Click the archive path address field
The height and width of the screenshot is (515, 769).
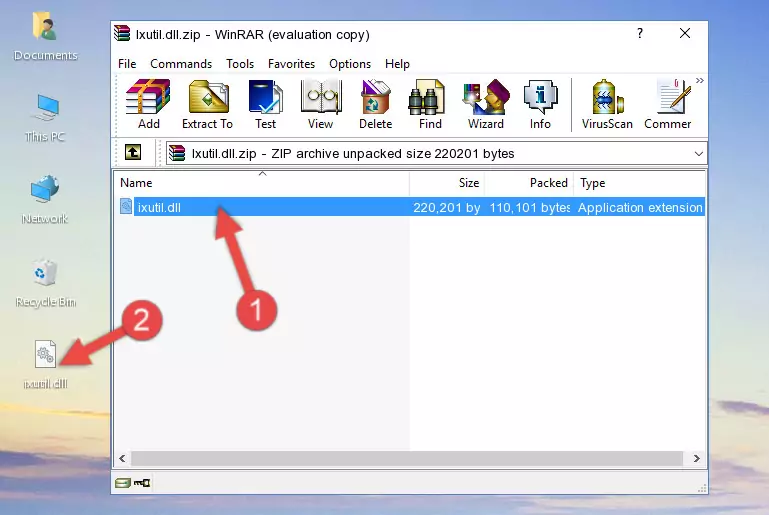click(x=436, y=154)
